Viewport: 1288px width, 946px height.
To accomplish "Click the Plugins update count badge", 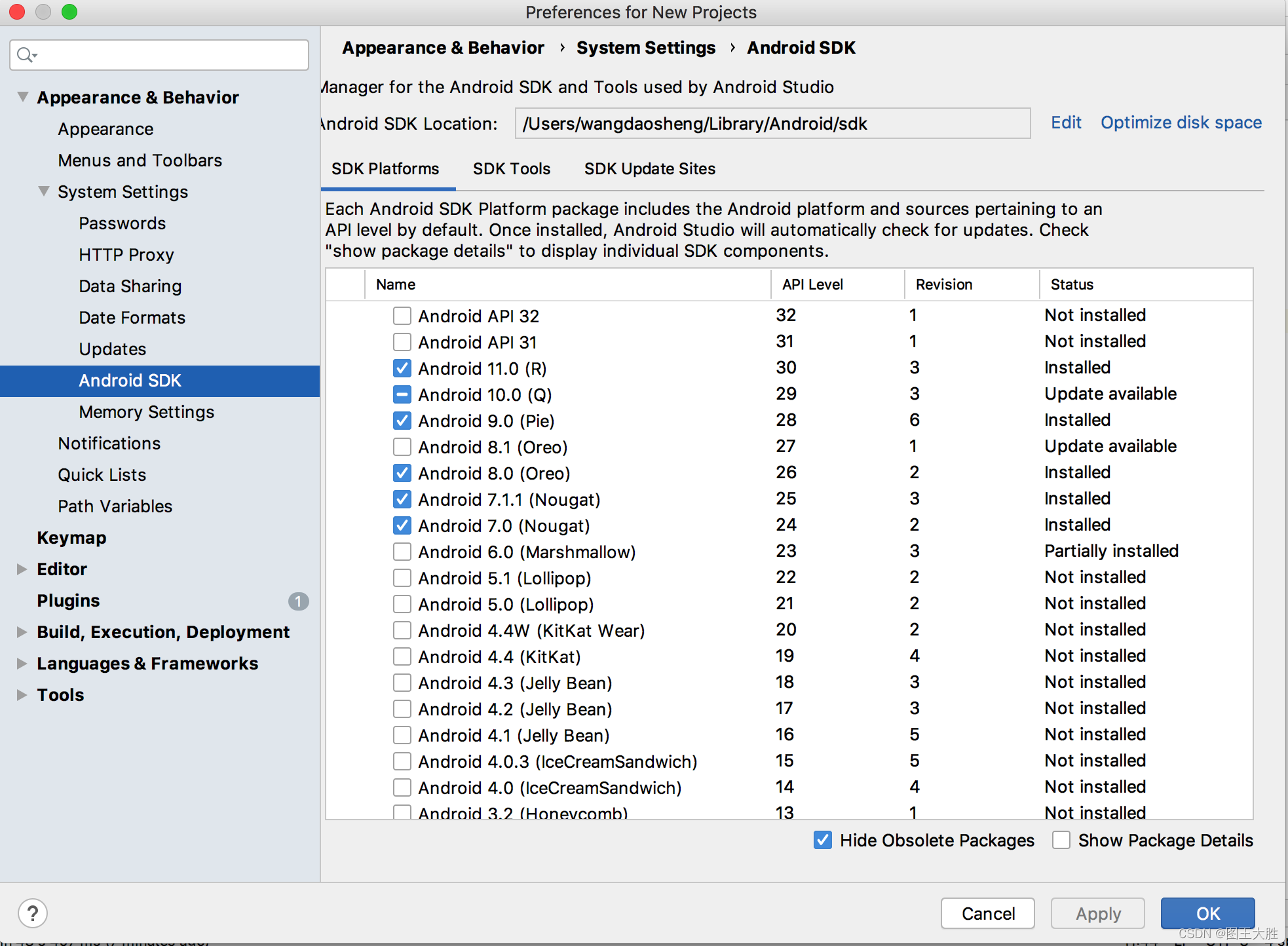I will point(298,601).
